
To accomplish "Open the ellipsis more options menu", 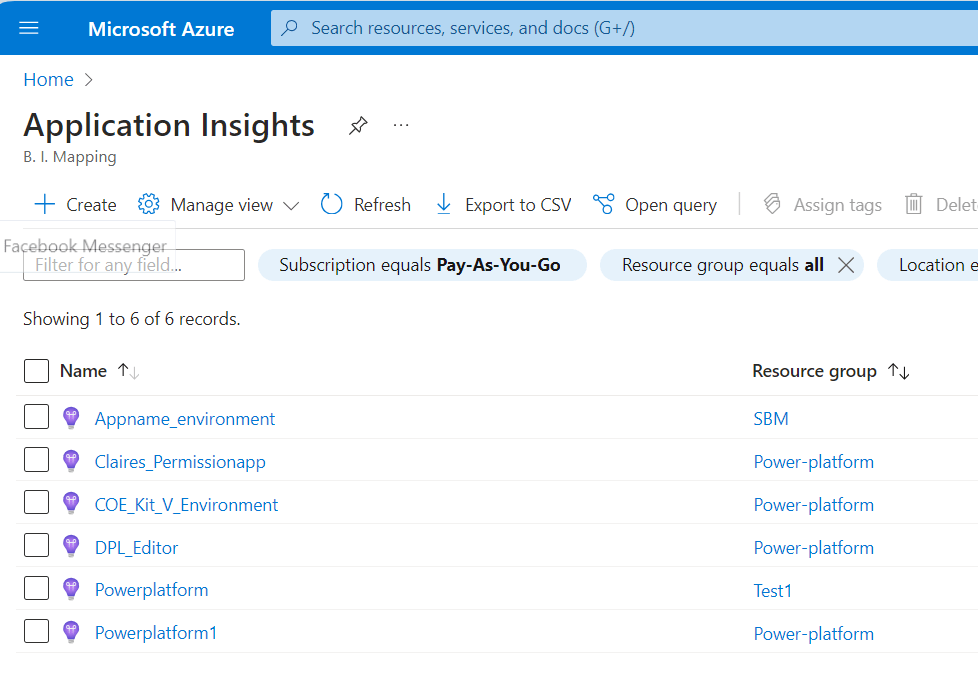I will click(401, 126).
